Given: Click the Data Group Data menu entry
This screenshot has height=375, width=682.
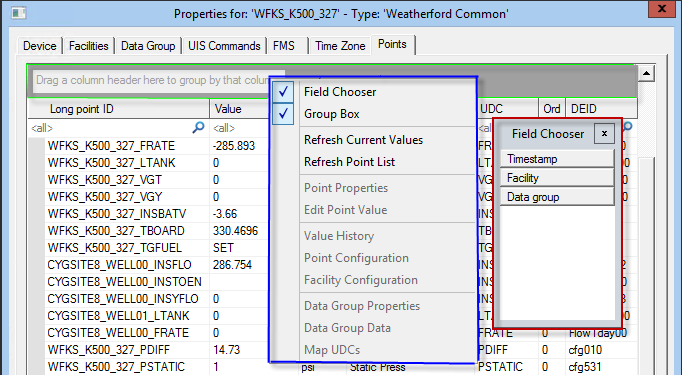Looking at the screenshot, I should [347, 328].
